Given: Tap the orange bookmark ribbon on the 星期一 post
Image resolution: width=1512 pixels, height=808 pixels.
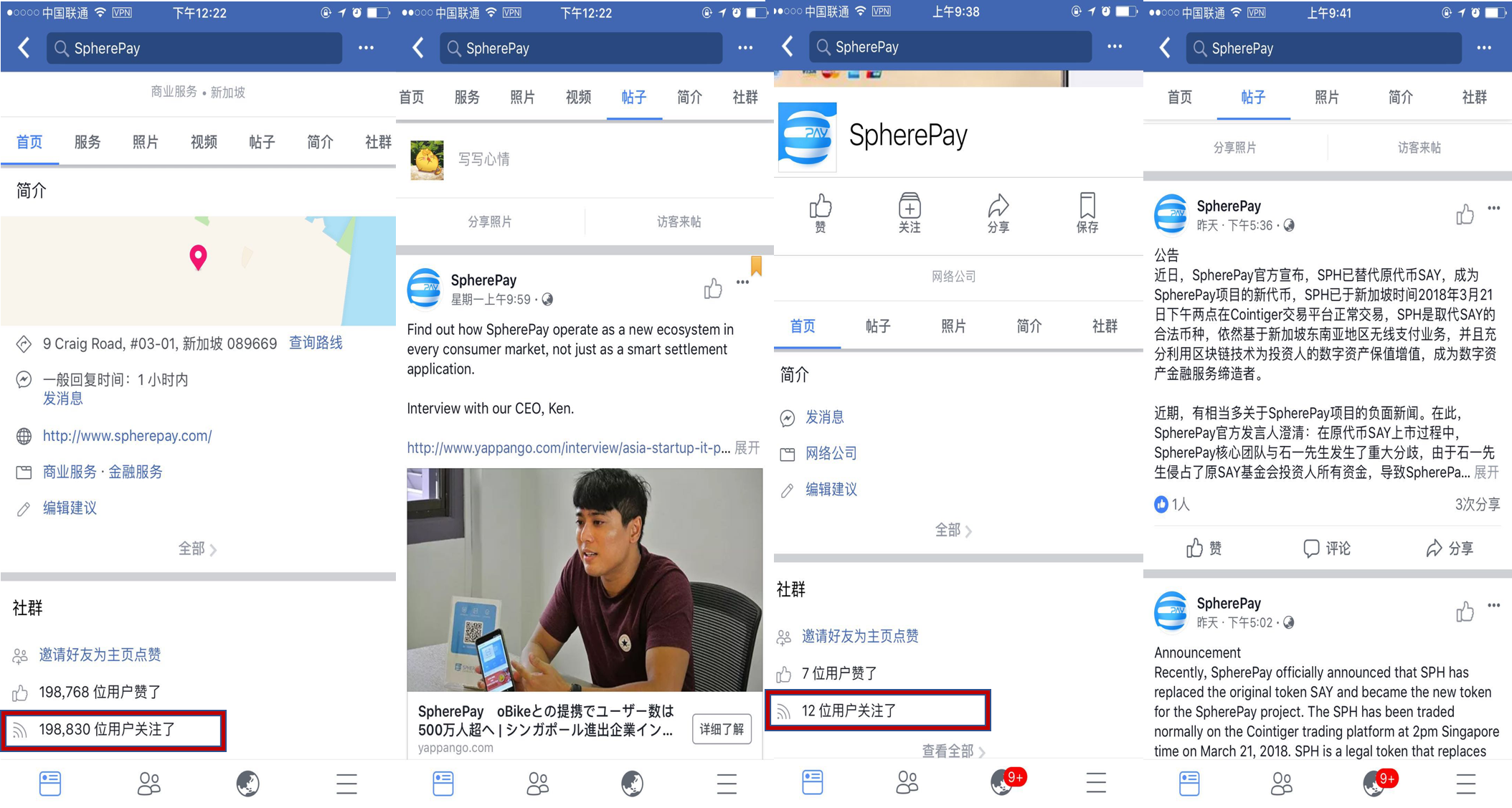Looking at the screenshot, I should pyautogui.click(x=756, y=266).
